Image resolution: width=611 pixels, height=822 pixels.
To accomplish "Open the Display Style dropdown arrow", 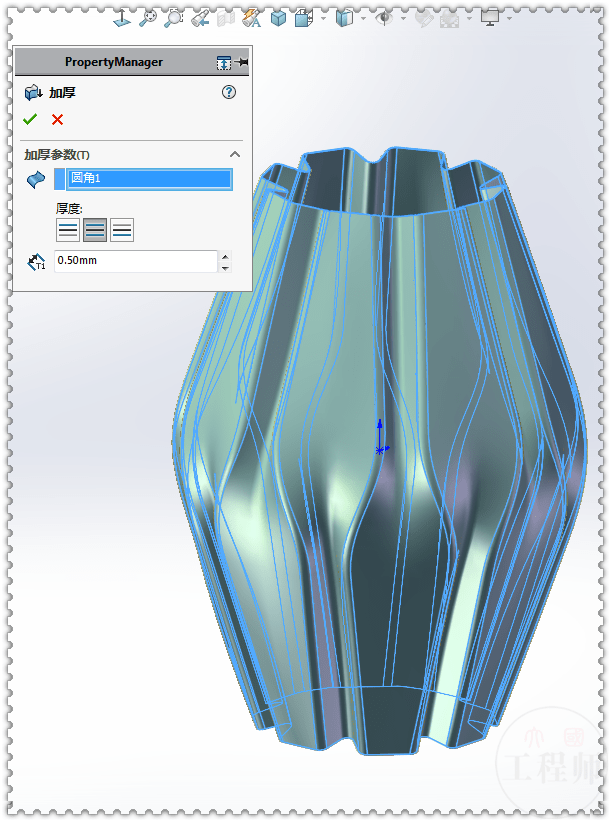I will (323, 18).
